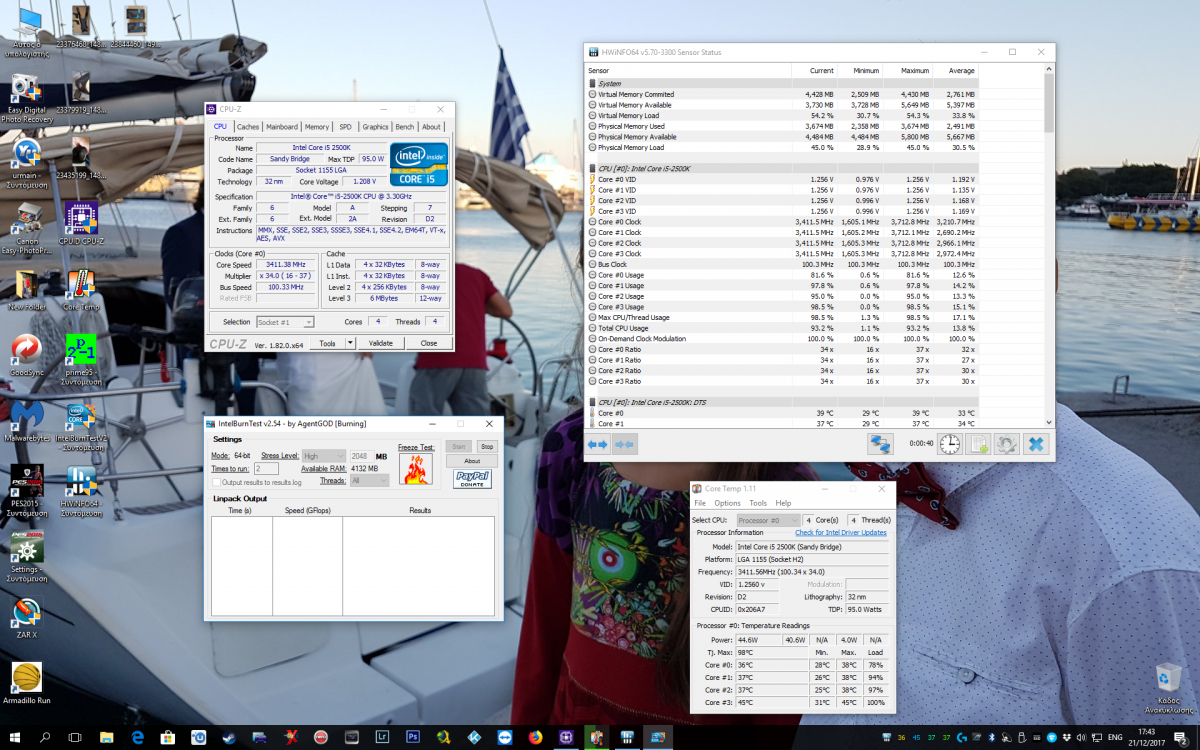Click the taskbar Task View icon

coord(75,737)
